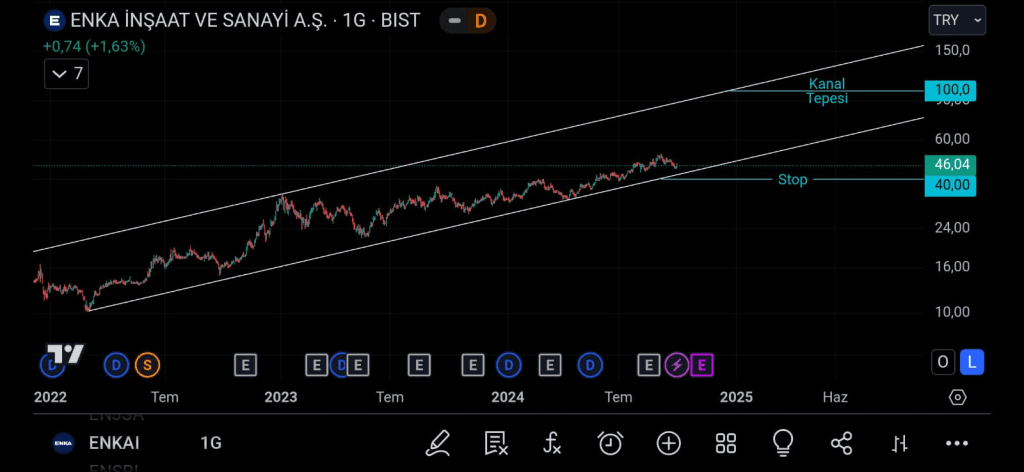Open ideas with the lightbulb icon
Viewport: 1024px width, 472px height.
click(x=782, y=443)
